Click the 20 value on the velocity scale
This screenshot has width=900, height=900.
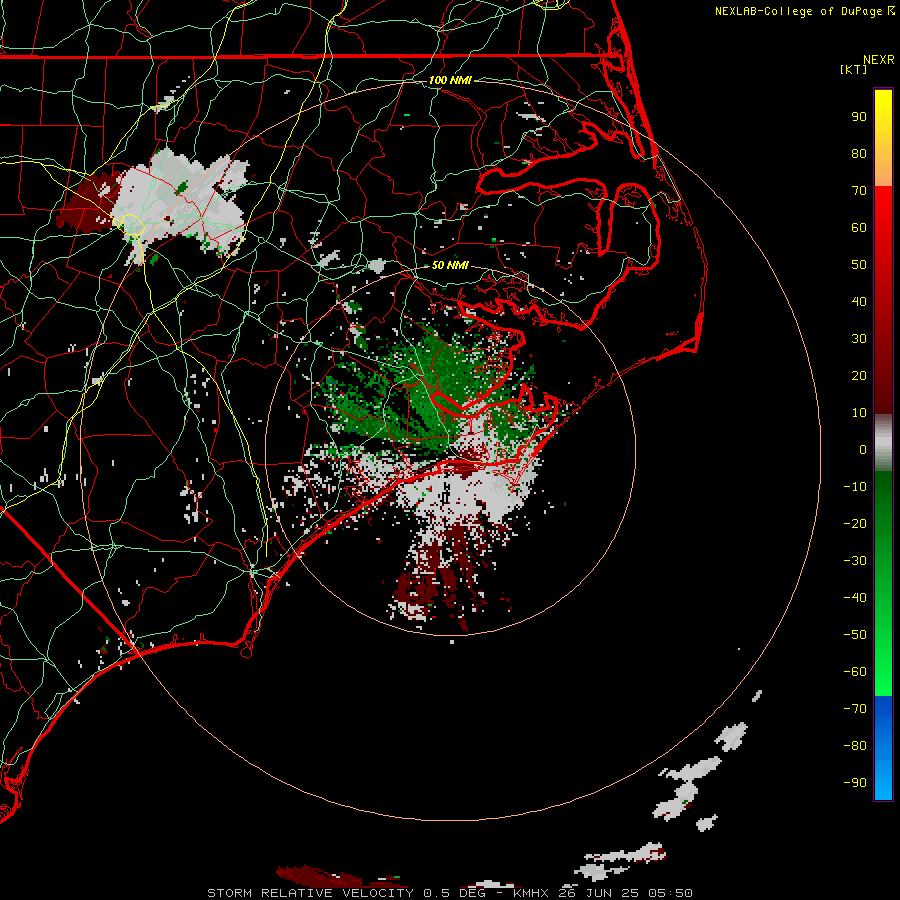[859, 376]
